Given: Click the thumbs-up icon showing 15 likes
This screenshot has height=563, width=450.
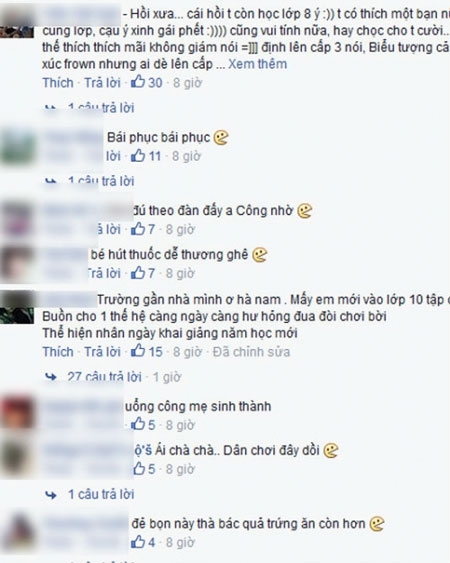Looking at the screenshot, I should 138,351.
